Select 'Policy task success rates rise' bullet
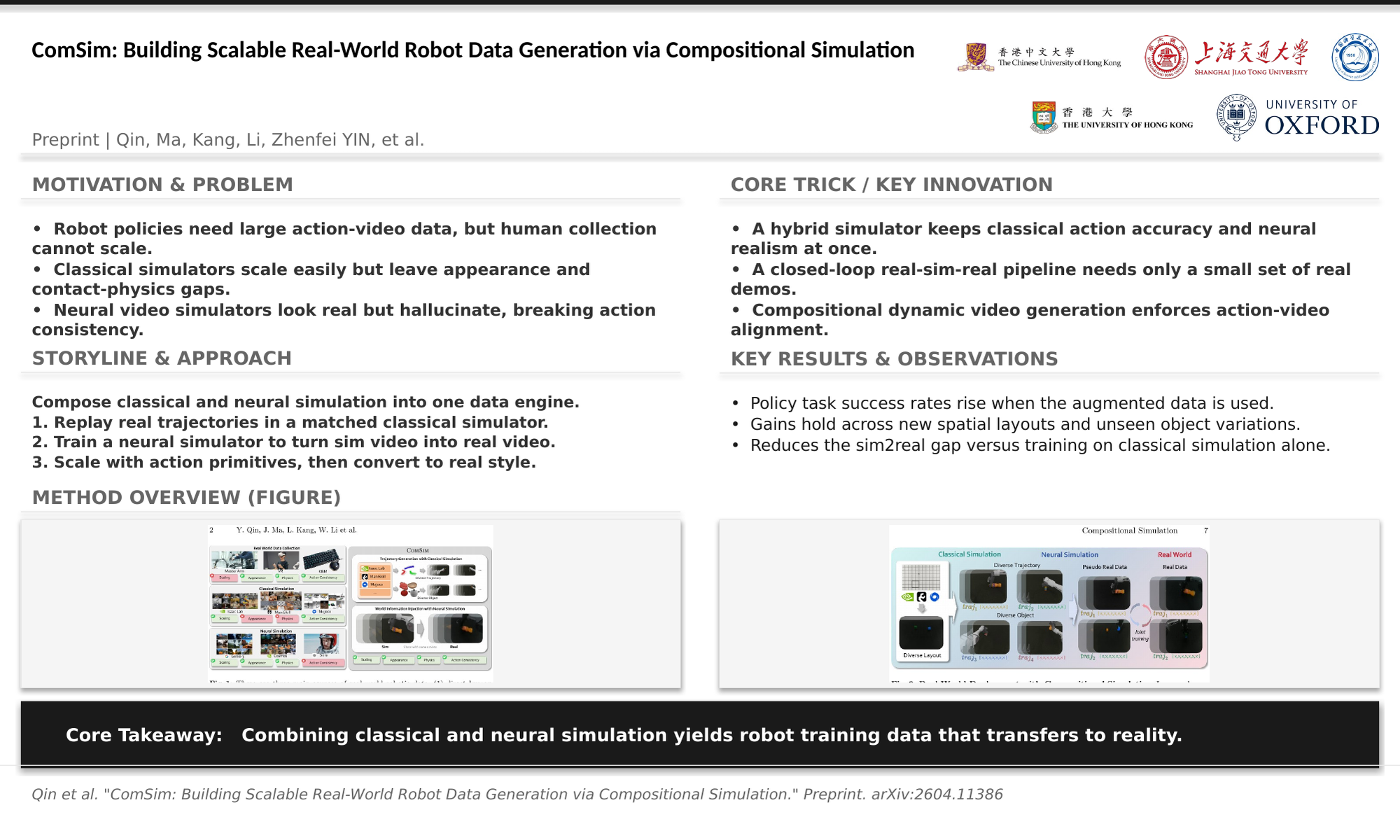1400x840 pixels. tap(1002, 404)
